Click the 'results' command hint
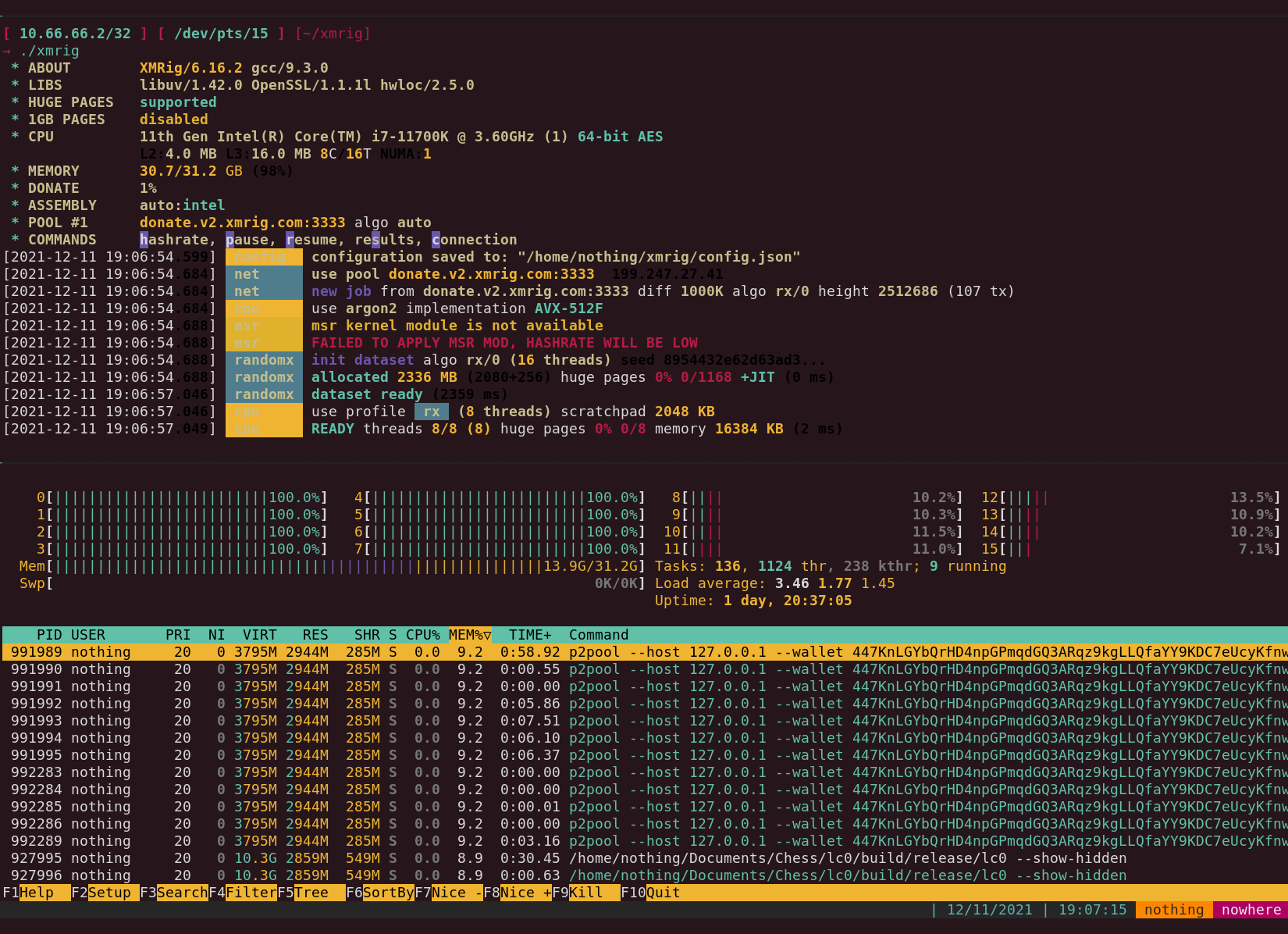The height and width of the screenshot is (934, 1288). click(385, 240)
